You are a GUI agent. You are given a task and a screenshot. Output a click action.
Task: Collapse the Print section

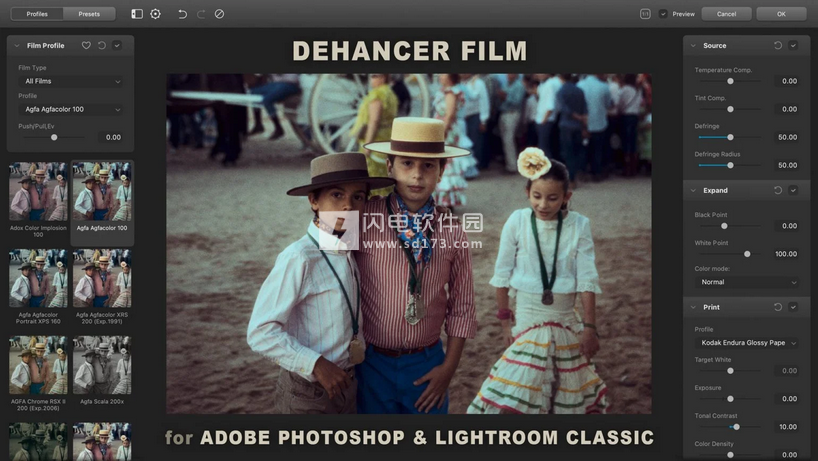click(693, 307)
